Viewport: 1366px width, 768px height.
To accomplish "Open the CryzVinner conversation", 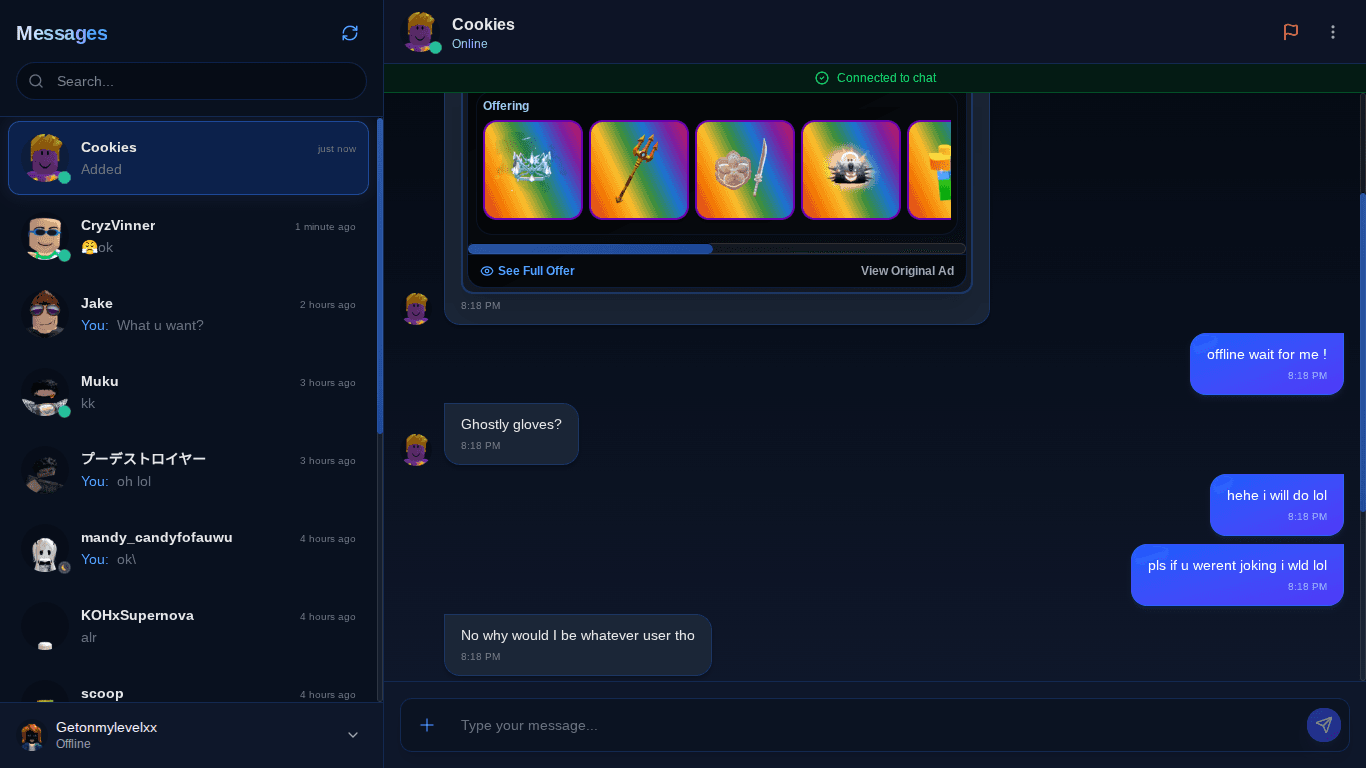I will [x=188, y=236].
